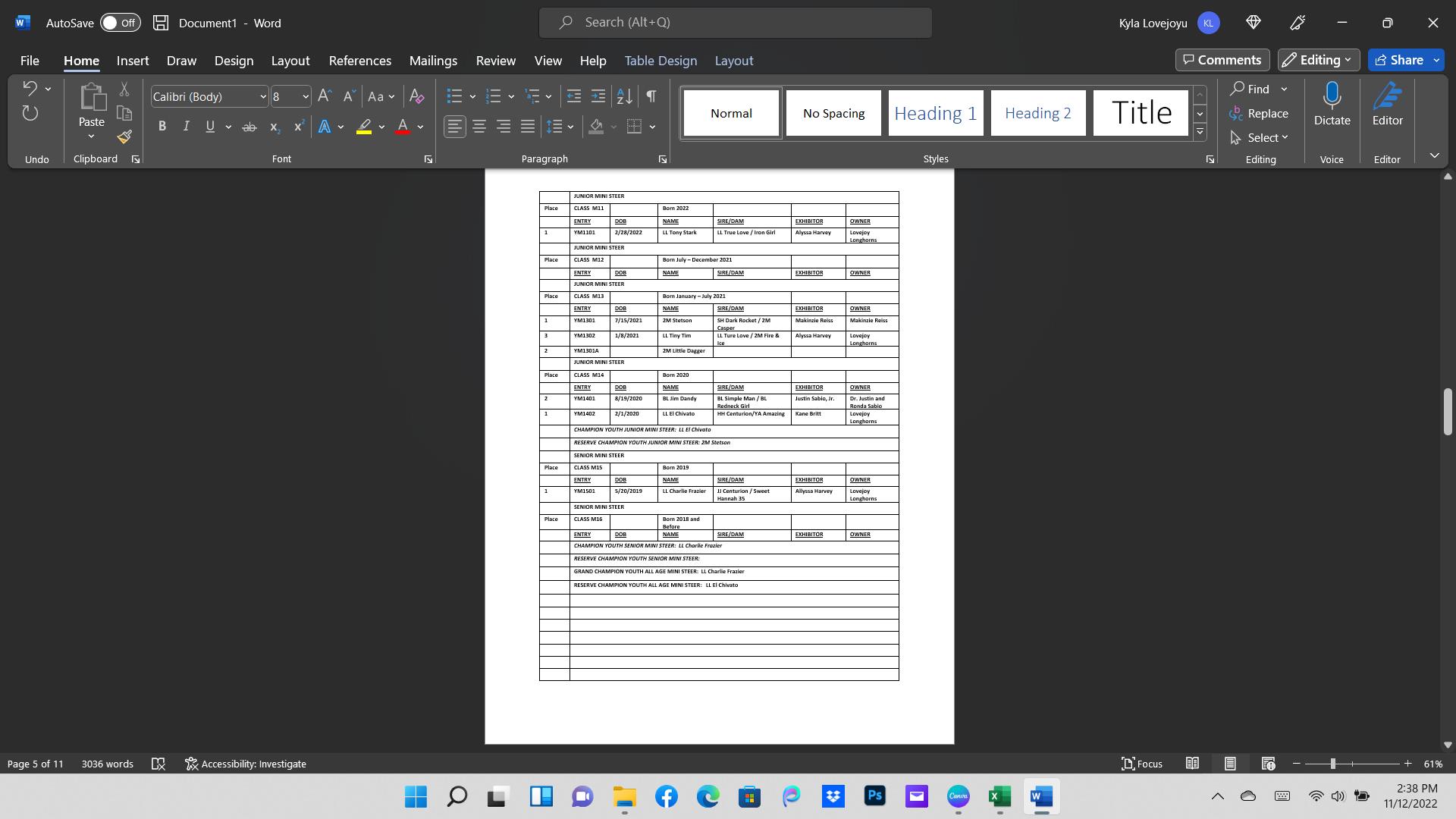Switch to the Table Design tab
This screenshot has height=819, width=1456.
(x=660, y=61)
